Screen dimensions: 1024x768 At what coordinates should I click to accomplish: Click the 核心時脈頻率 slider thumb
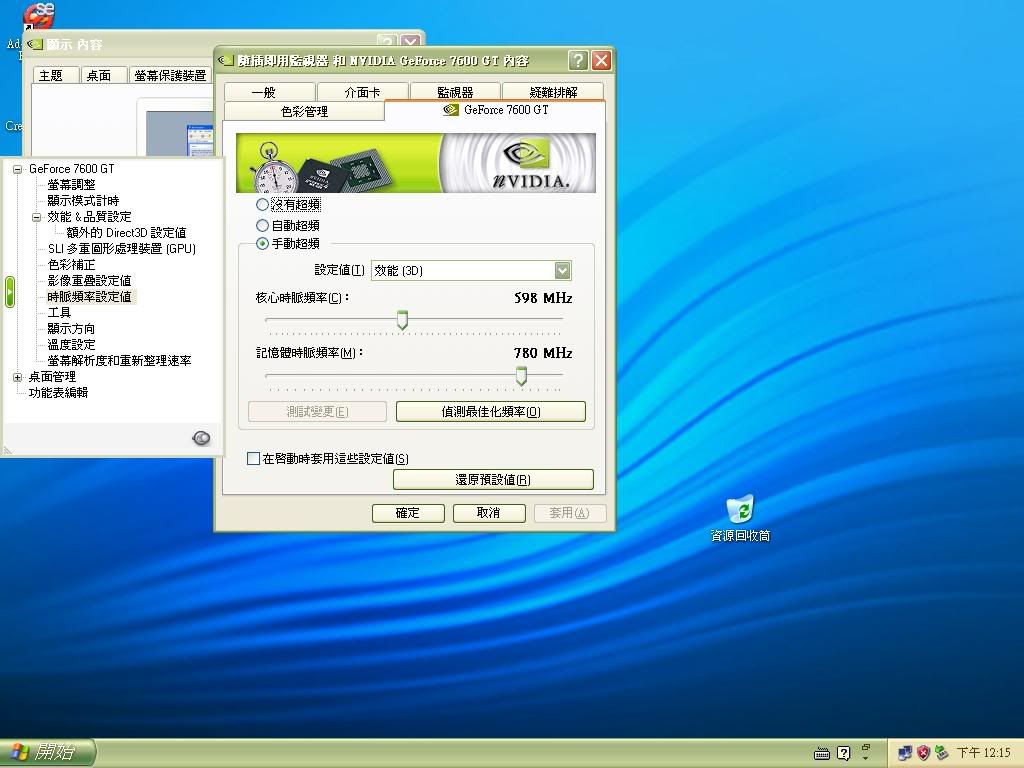402,320
